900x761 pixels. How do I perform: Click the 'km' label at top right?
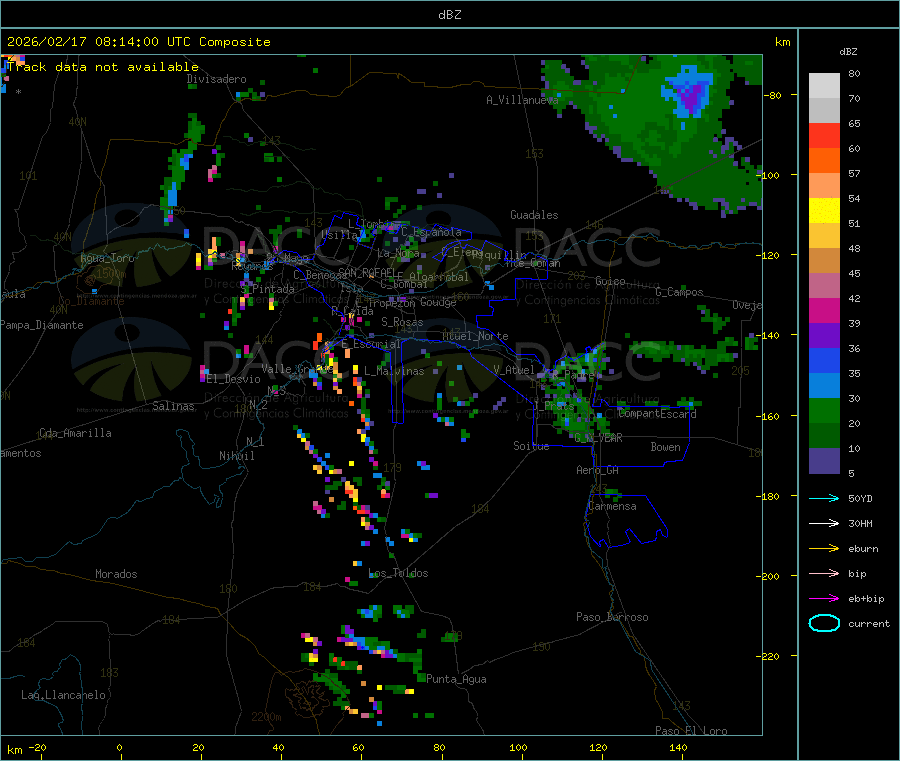click(782, 42)
